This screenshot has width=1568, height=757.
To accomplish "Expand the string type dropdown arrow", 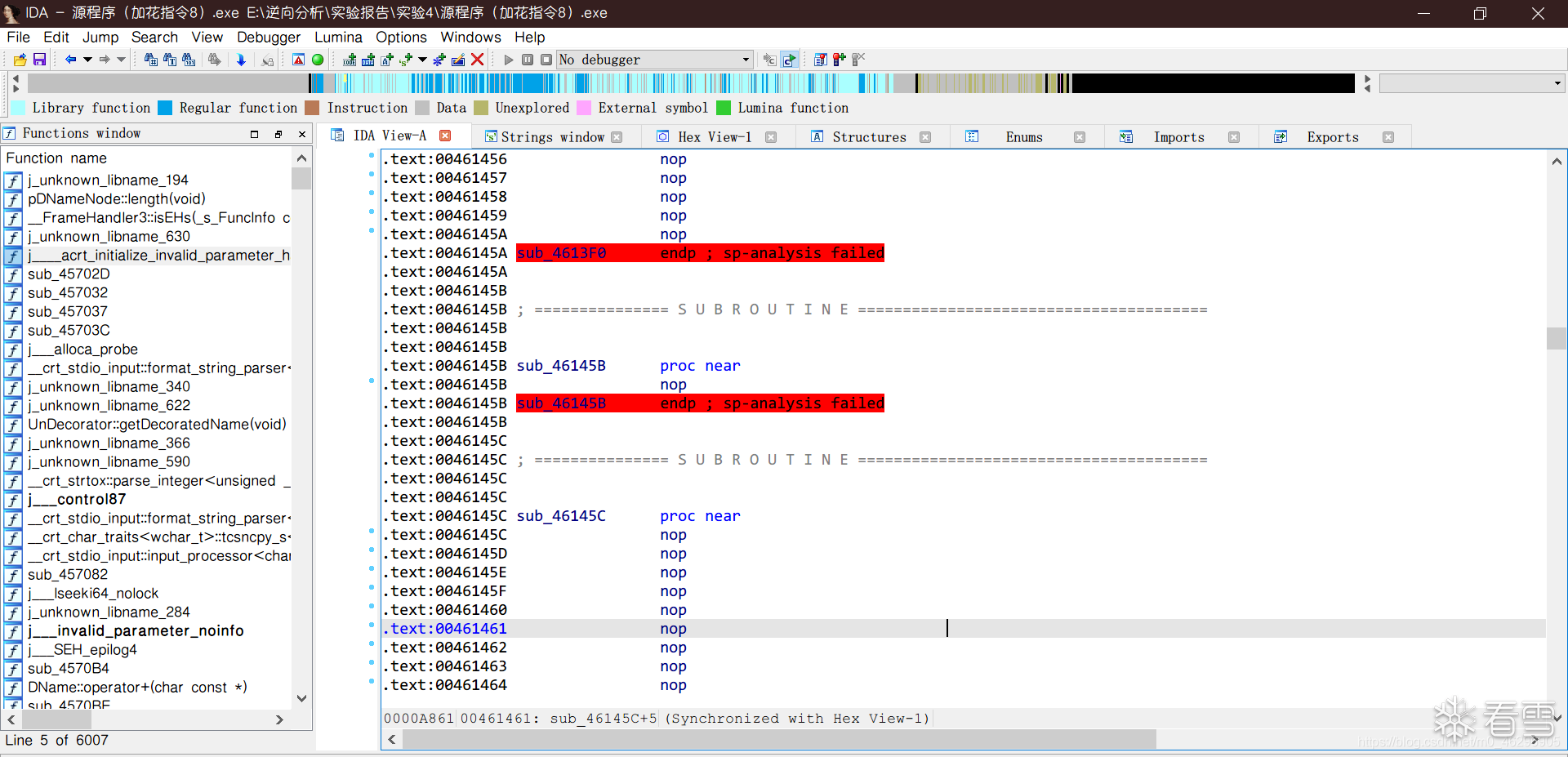I will pos(422,60).
